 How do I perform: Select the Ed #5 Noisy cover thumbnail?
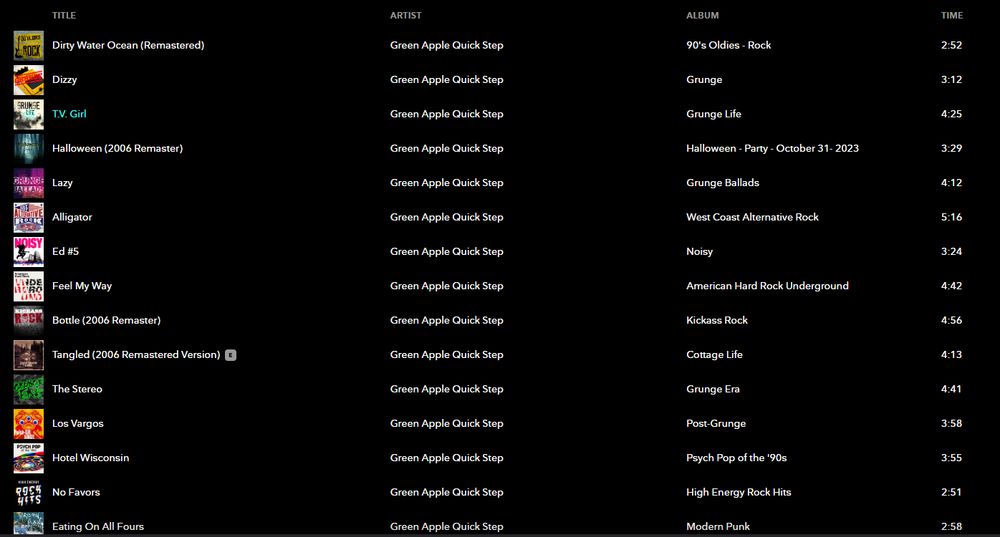point(29,252)
